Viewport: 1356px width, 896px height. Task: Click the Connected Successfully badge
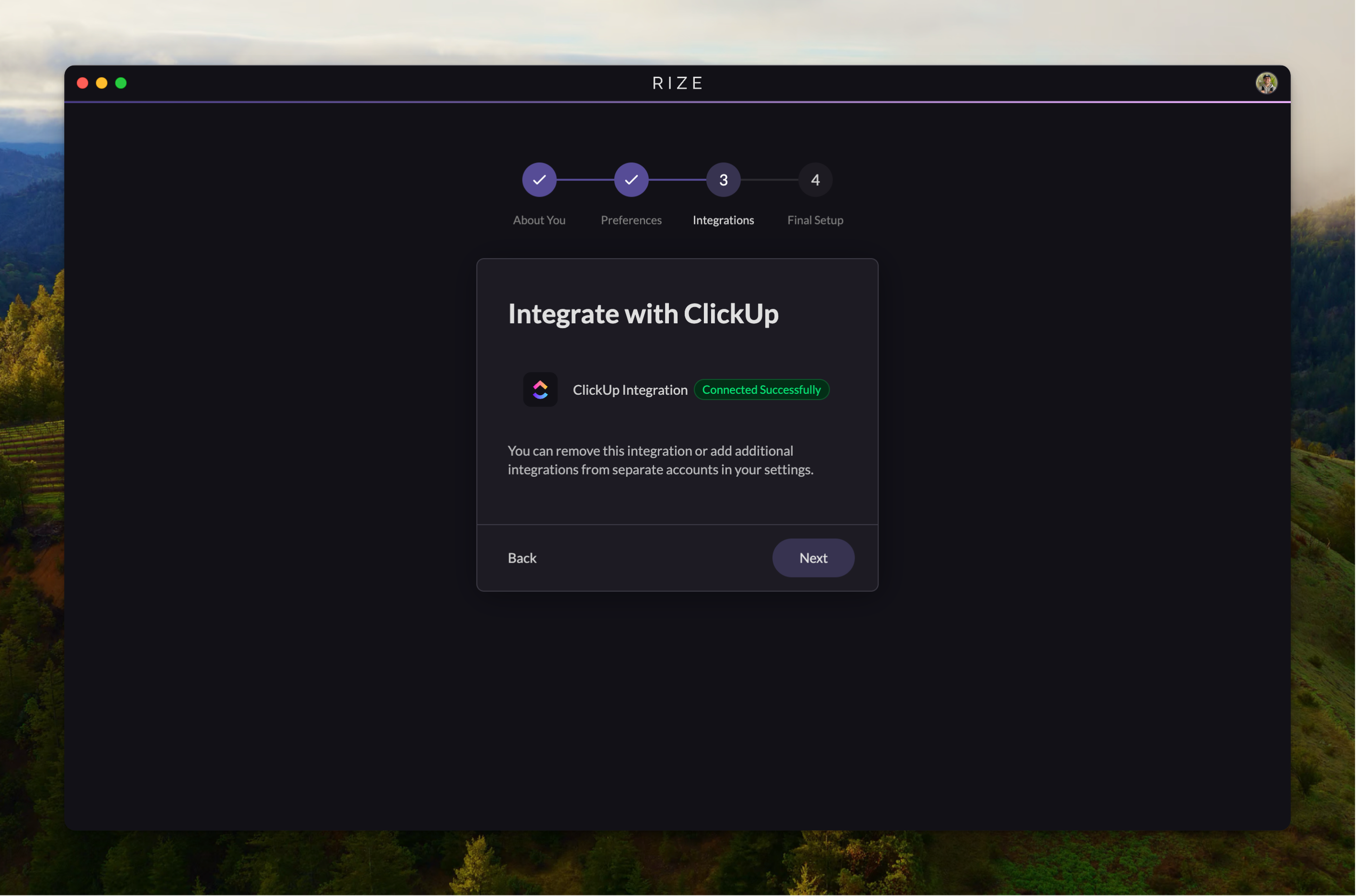pos(761,389)
